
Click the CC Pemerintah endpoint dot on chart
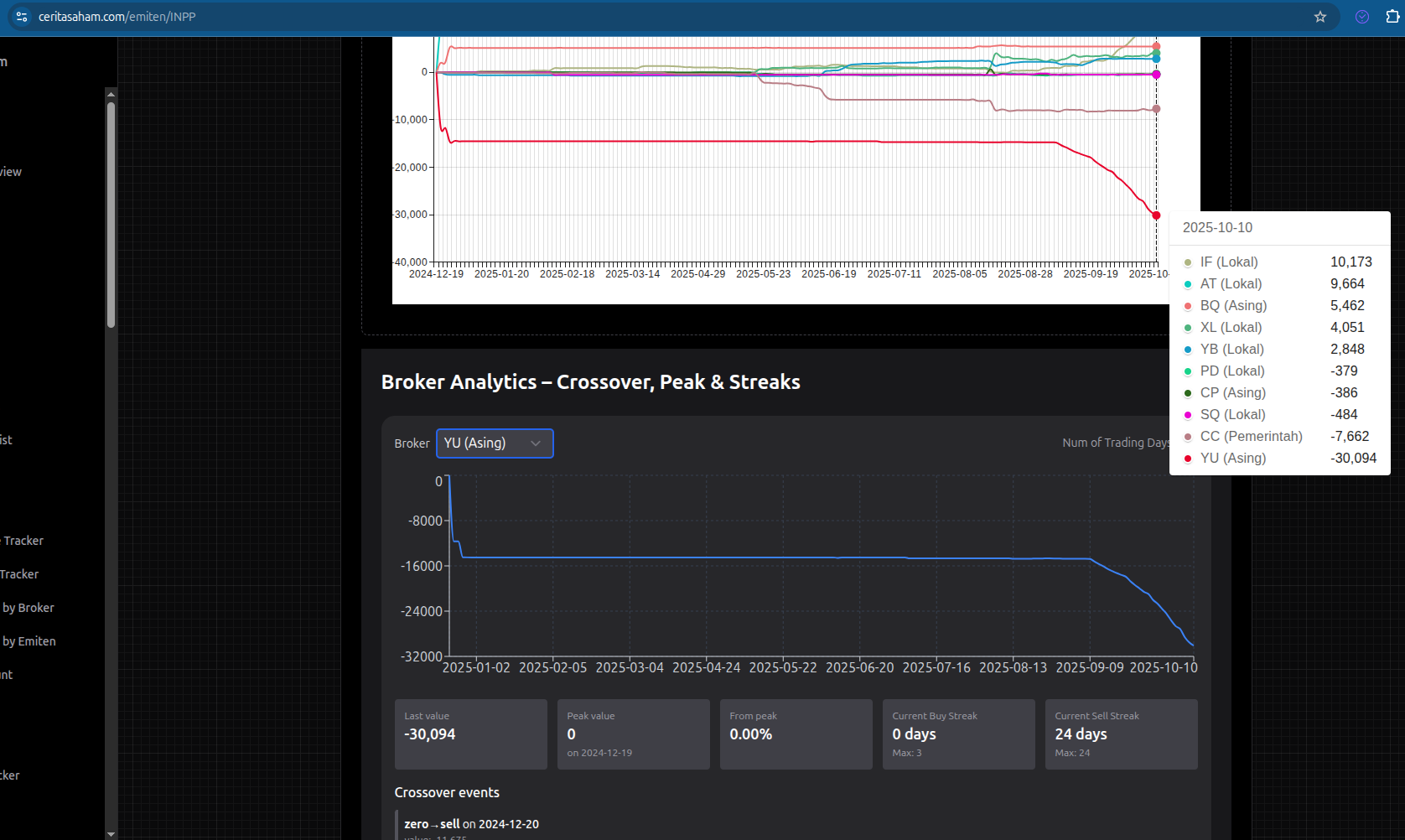pos(1156,109)
